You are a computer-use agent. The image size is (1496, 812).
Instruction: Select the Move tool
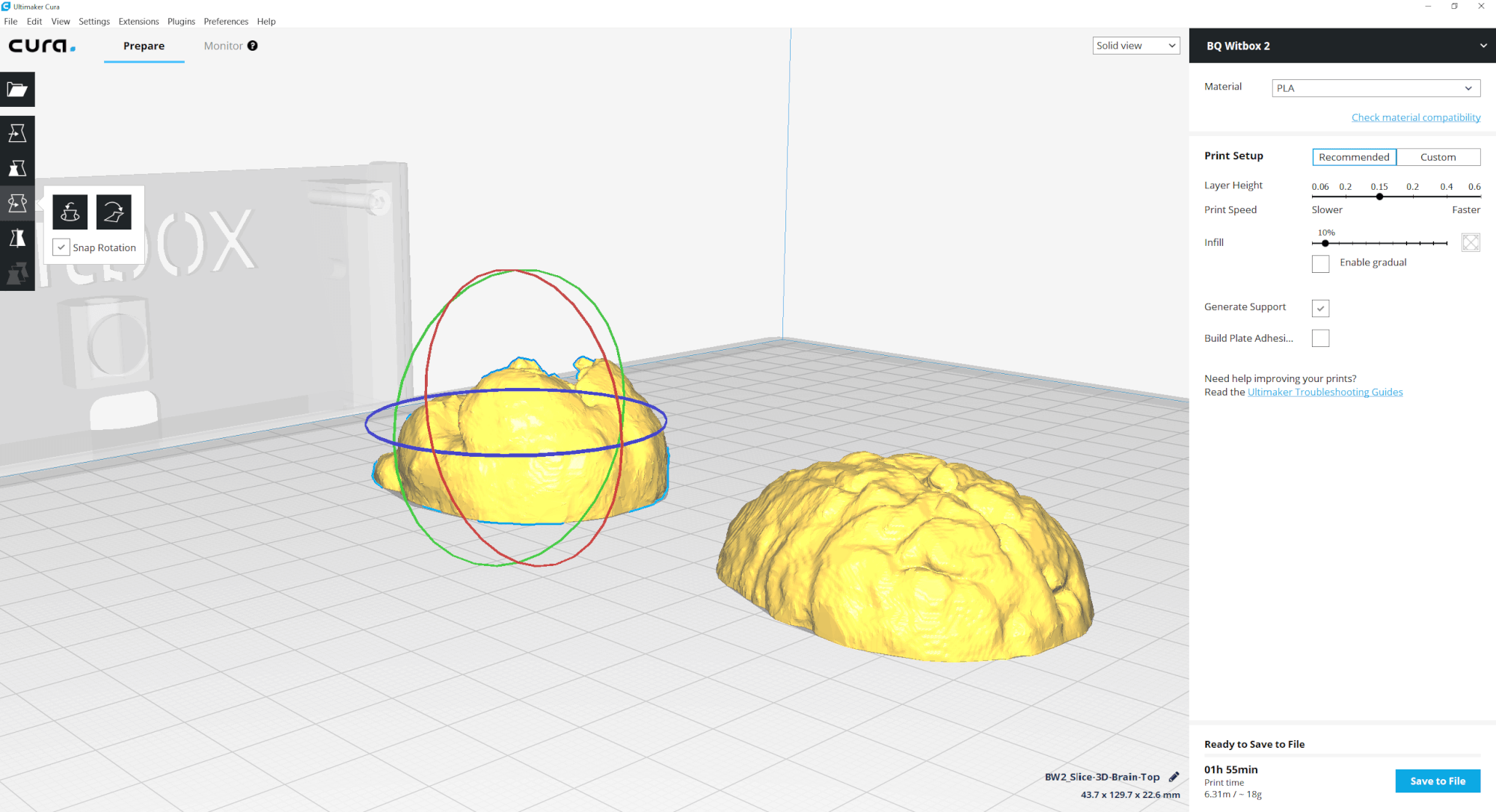[x=17, y=133]
